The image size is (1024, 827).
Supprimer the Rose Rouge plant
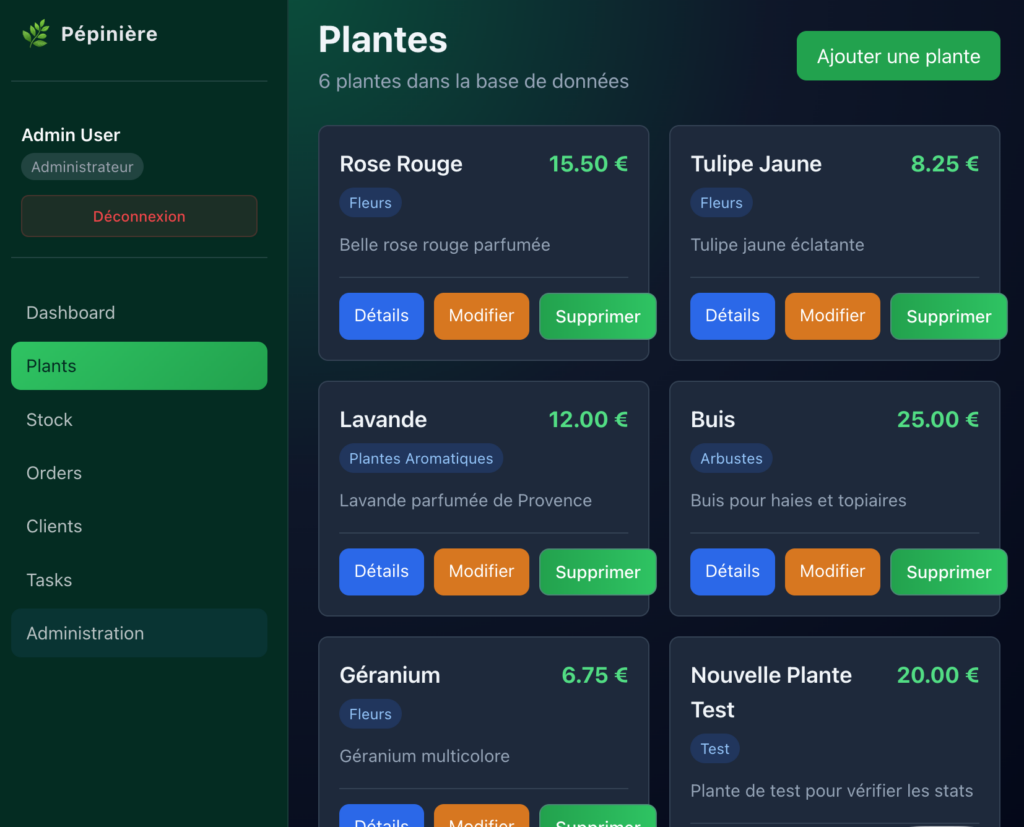click(x=598, y=316)
